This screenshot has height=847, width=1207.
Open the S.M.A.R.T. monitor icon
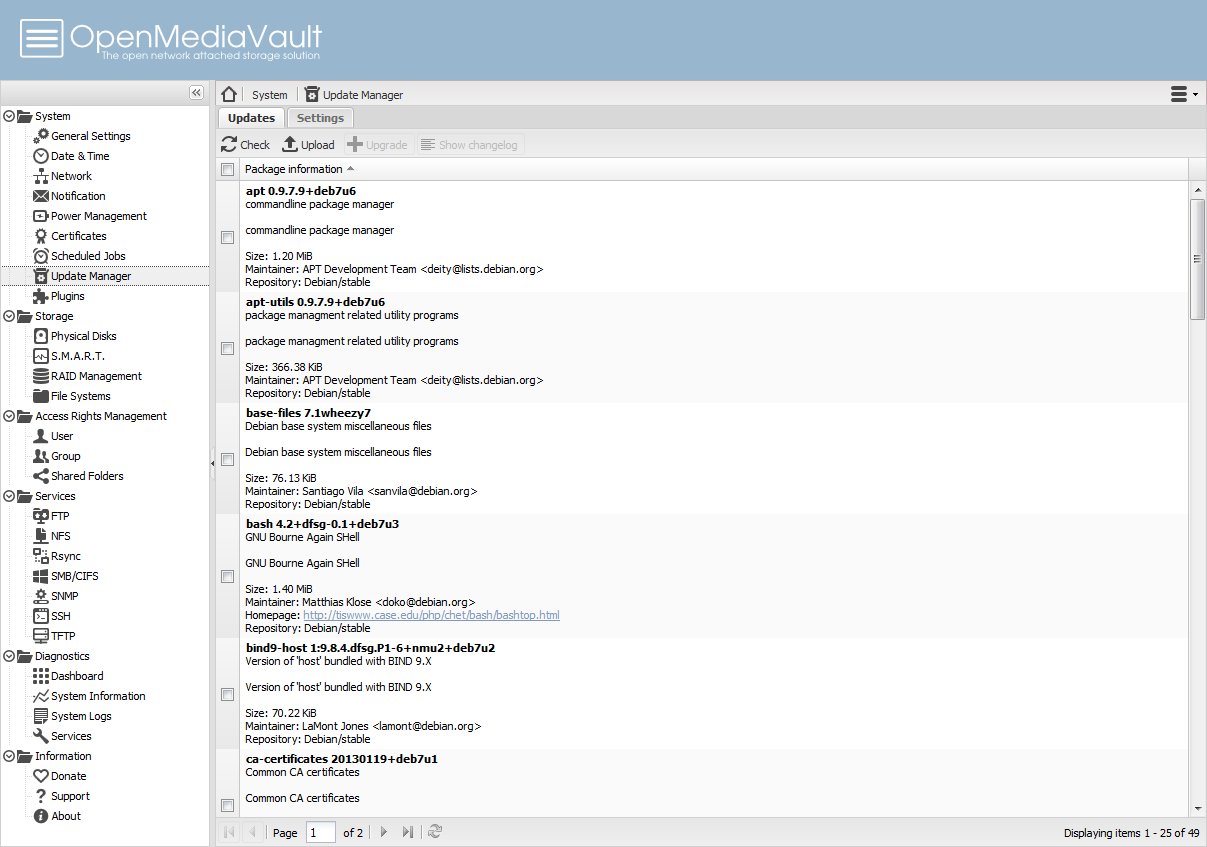pos(41,356)
